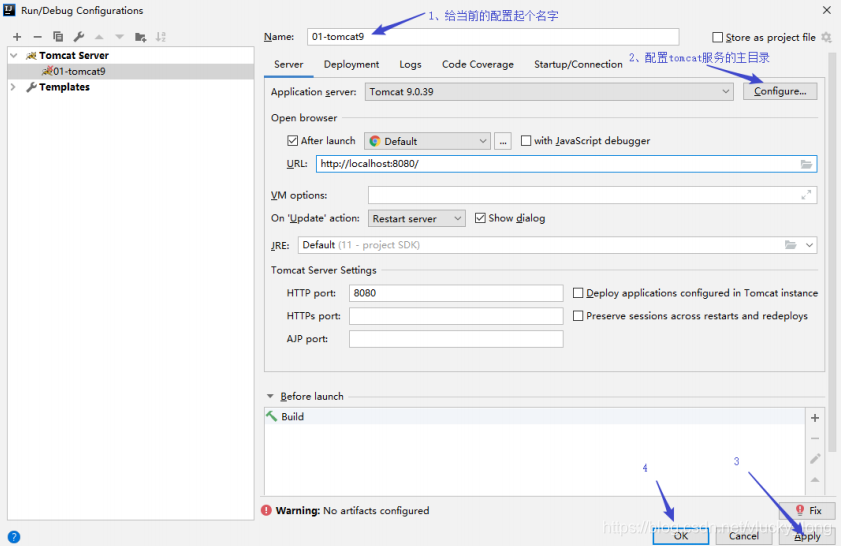Browse for JRE path with folder icon
This screenshot has width=841, height=546.
(791, 245)
